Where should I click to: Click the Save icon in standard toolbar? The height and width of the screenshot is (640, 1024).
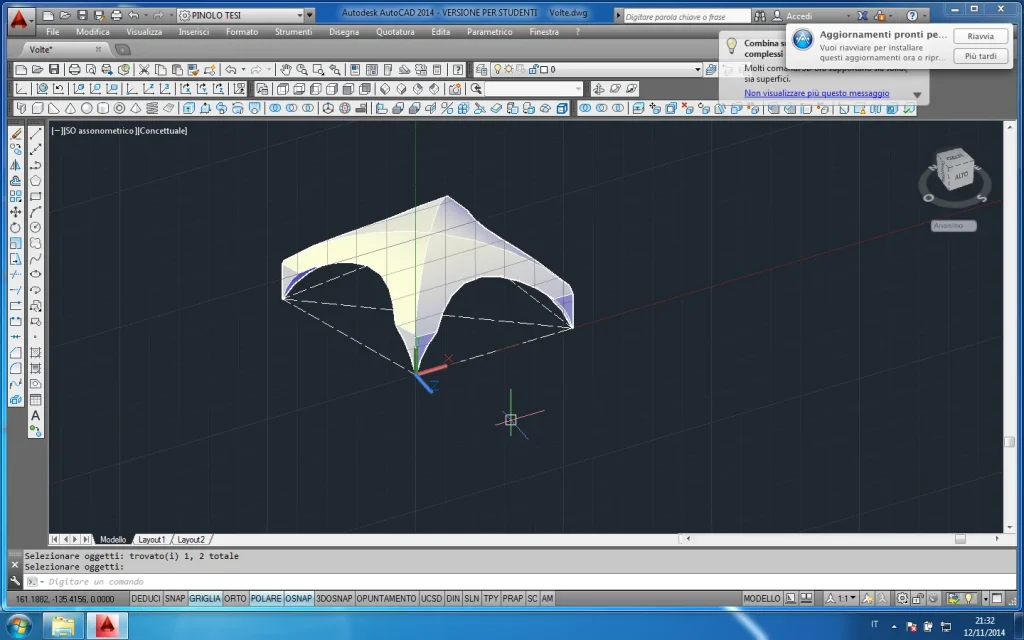click(54, 69)
